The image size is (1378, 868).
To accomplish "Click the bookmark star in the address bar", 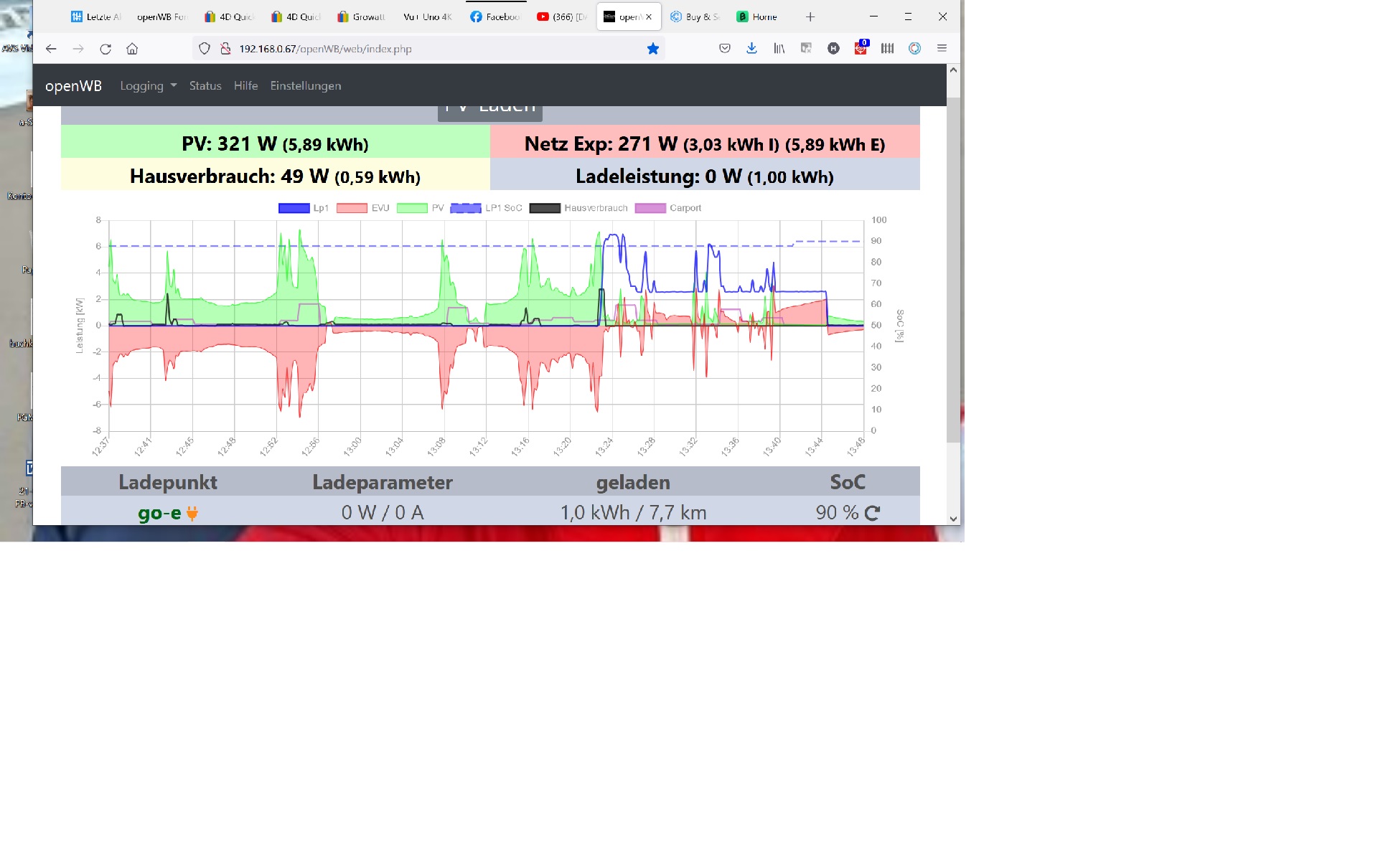I will pos(652,49).
